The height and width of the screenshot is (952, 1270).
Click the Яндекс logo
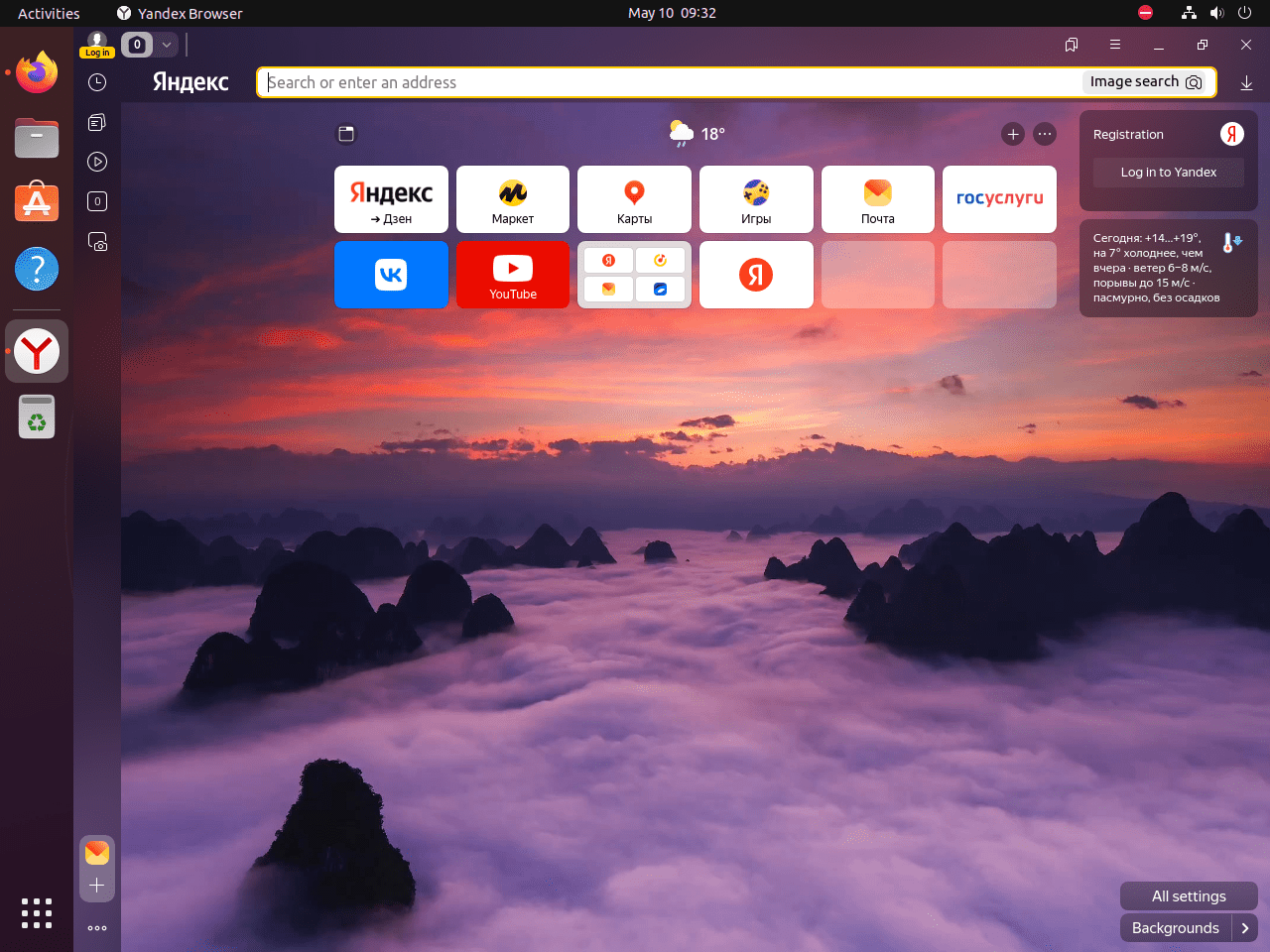pyautogui.click(x=190, y=82)
